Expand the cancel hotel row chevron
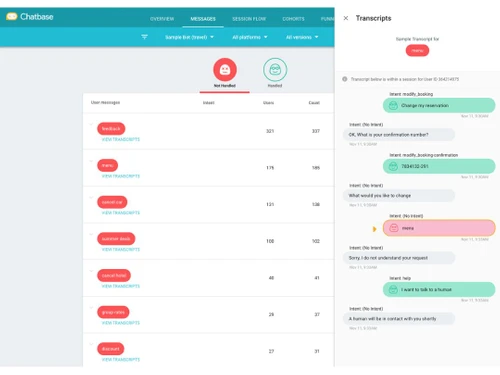The image size is (500, 375). 91,271
